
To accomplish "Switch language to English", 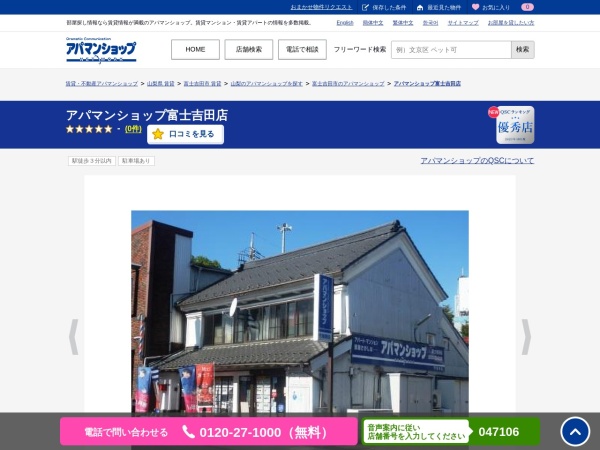I will [345, 23].
